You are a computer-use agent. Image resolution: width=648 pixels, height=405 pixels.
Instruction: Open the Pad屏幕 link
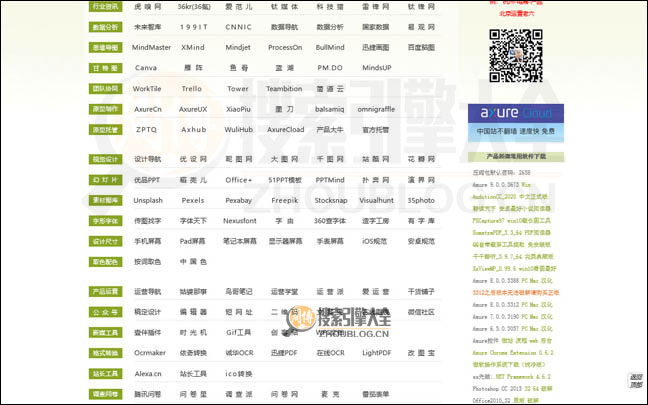click(x=193, y=241)
